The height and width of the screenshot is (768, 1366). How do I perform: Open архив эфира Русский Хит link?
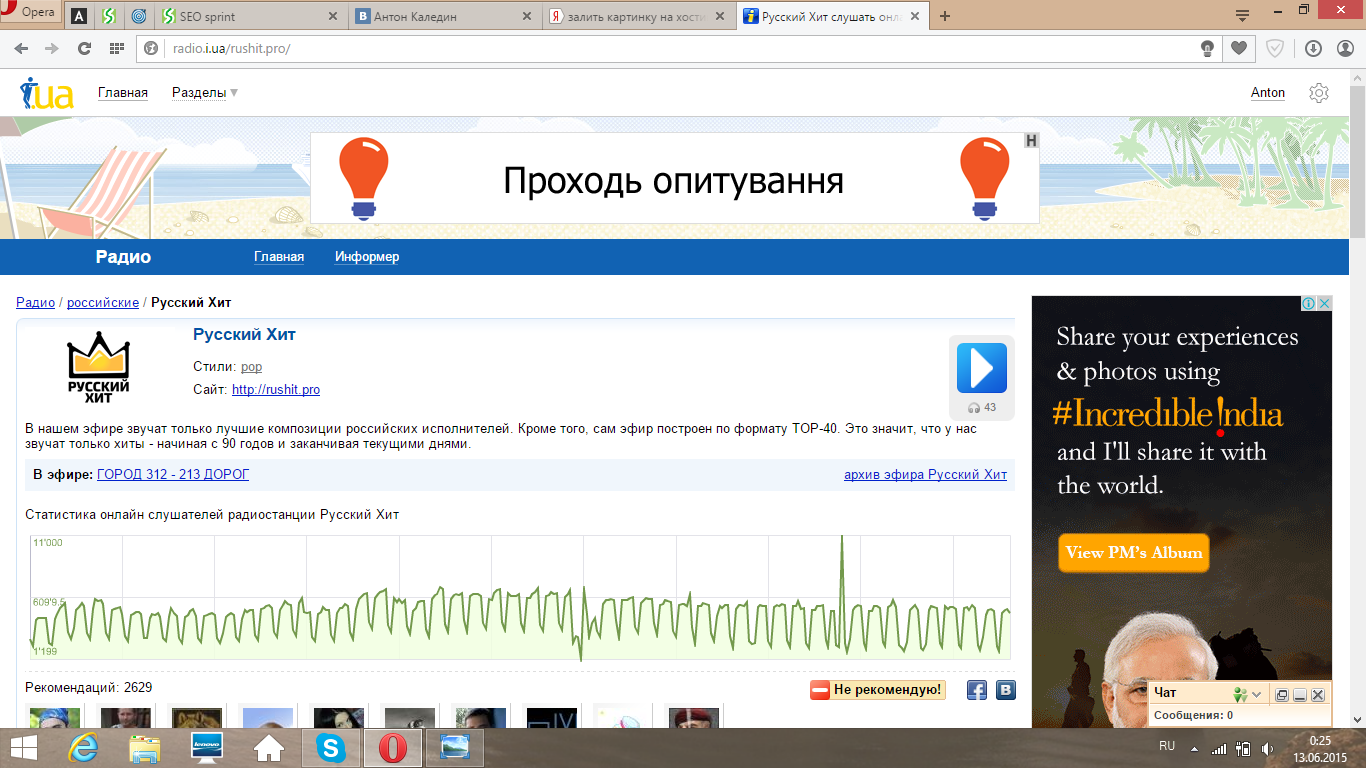[926, 474]
